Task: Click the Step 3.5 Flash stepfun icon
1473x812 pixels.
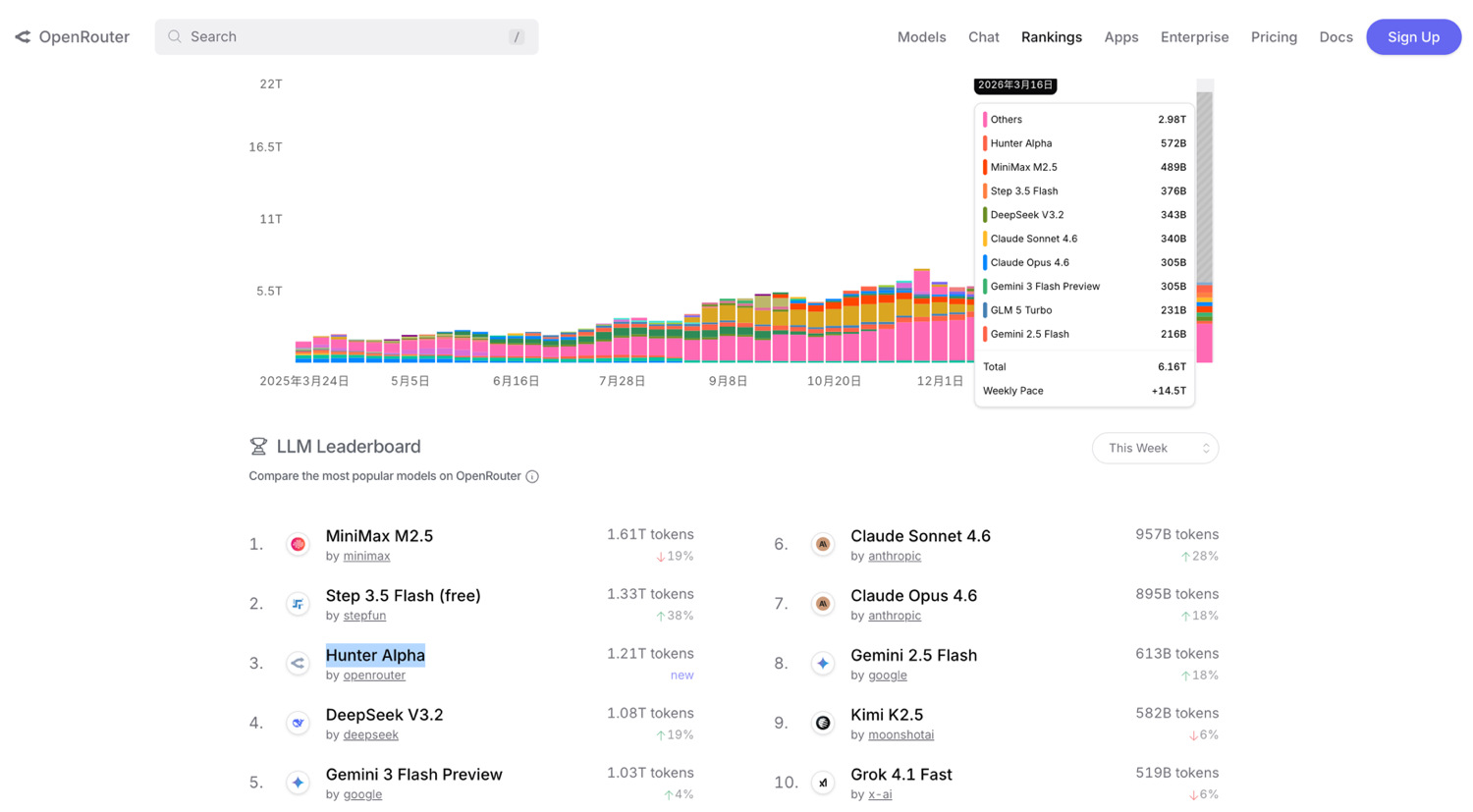Action: click(298, 604)
